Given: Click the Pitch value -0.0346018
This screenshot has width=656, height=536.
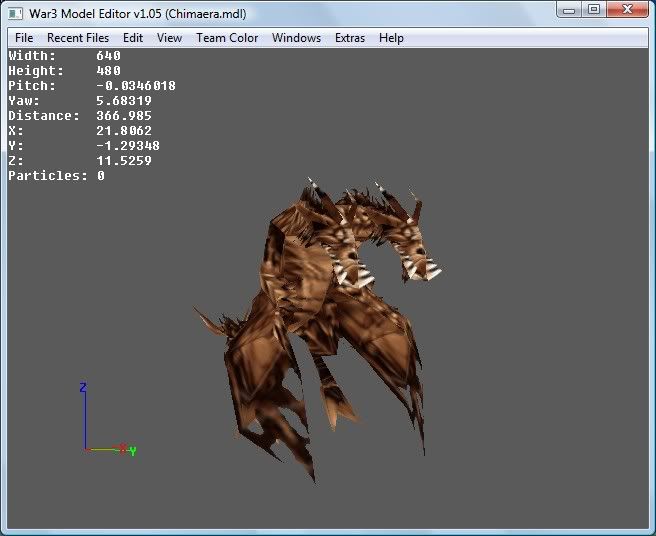Looking at the screenshot, I should tap(136, 85).
